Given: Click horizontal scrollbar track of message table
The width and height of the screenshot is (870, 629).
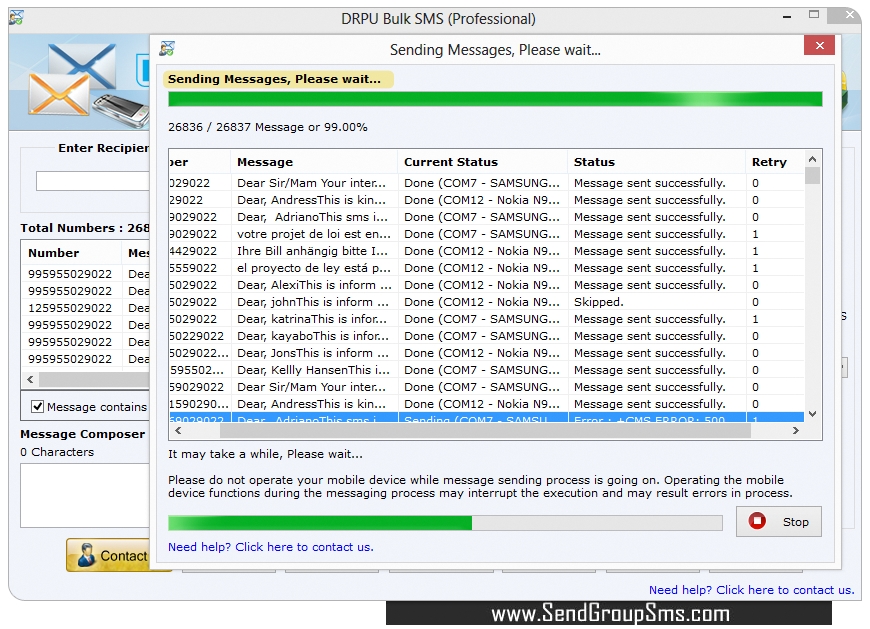Looking at the screenshot, I should (483, 430).
